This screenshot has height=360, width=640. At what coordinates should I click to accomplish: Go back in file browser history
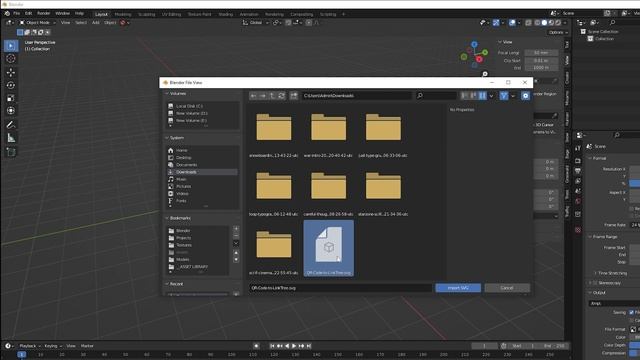click(253, 96)
